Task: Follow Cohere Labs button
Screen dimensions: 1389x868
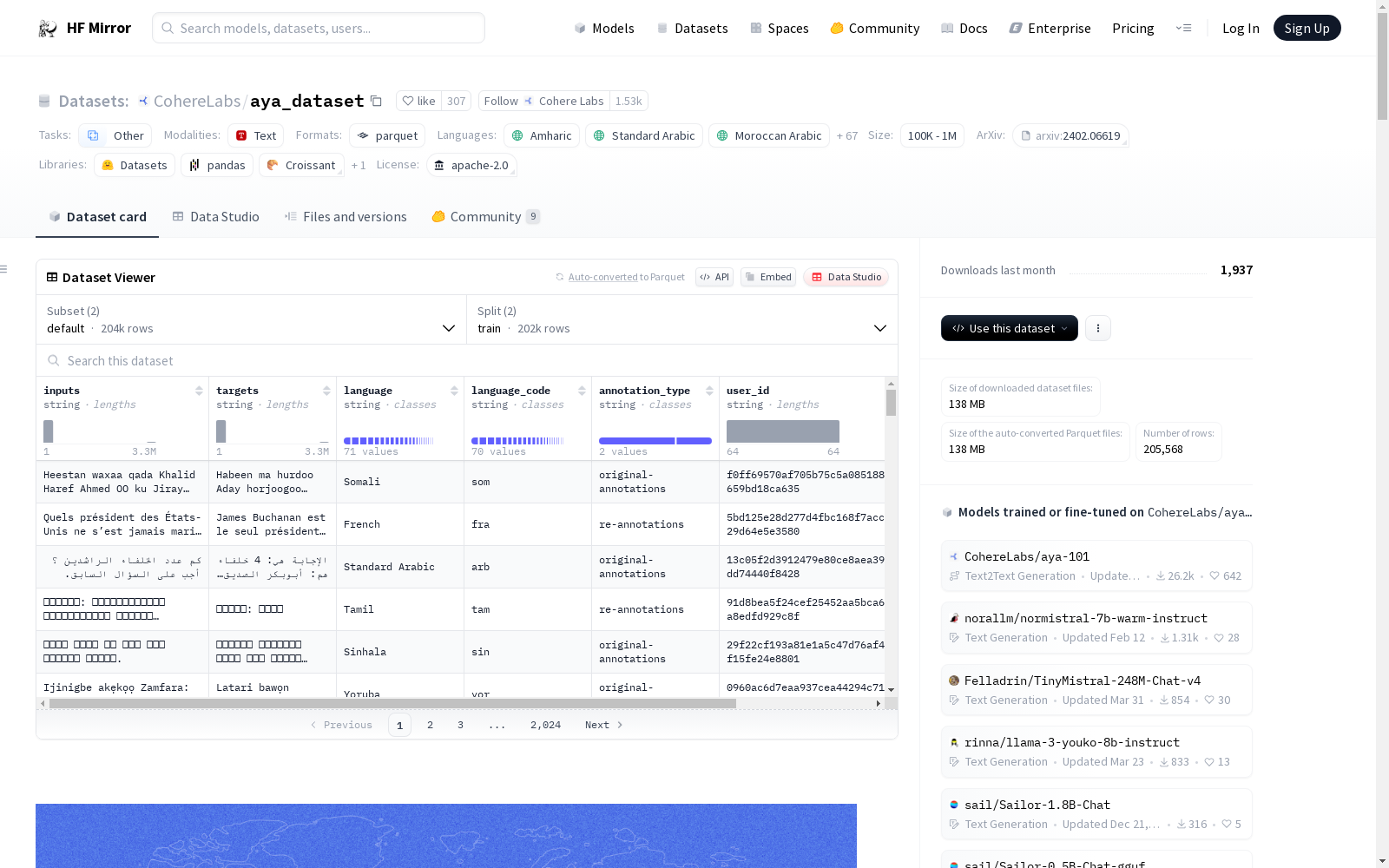Action: (x=544, y=101)
